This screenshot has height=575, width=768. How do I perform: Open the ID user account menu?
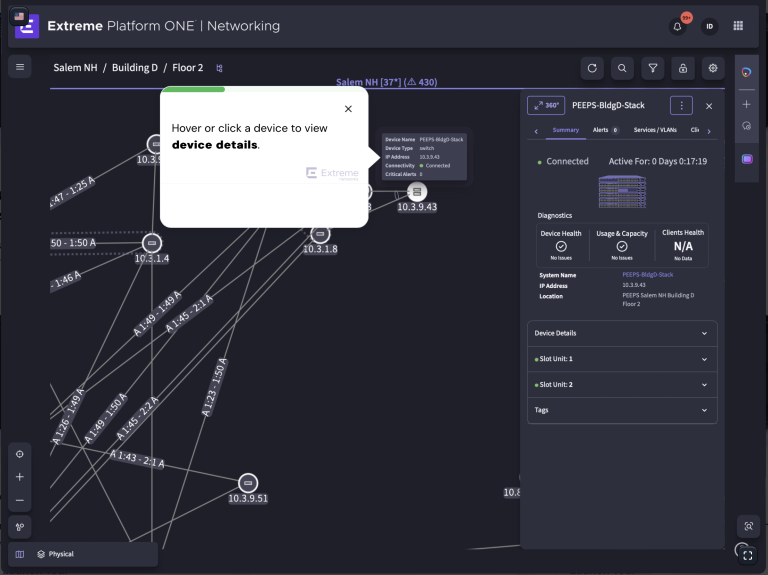709,26
